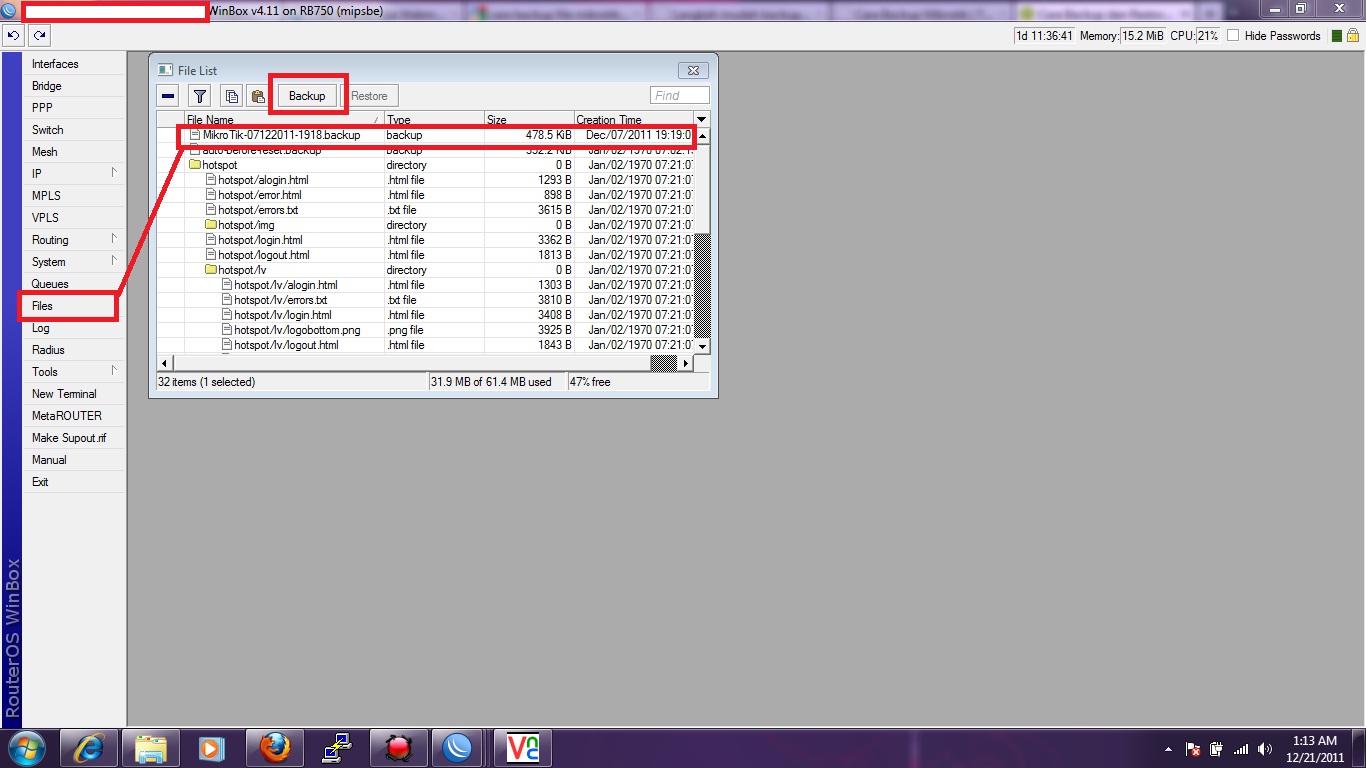The width and height of the screenshot is (1366, 768).
Task: Expand the IP submenu
Action: point(74,174)
